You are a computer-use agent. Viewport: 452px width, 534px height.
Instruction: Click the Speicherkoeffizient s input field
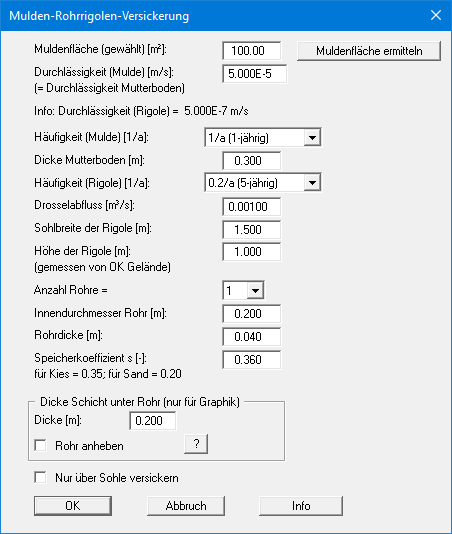pos(252,360)
